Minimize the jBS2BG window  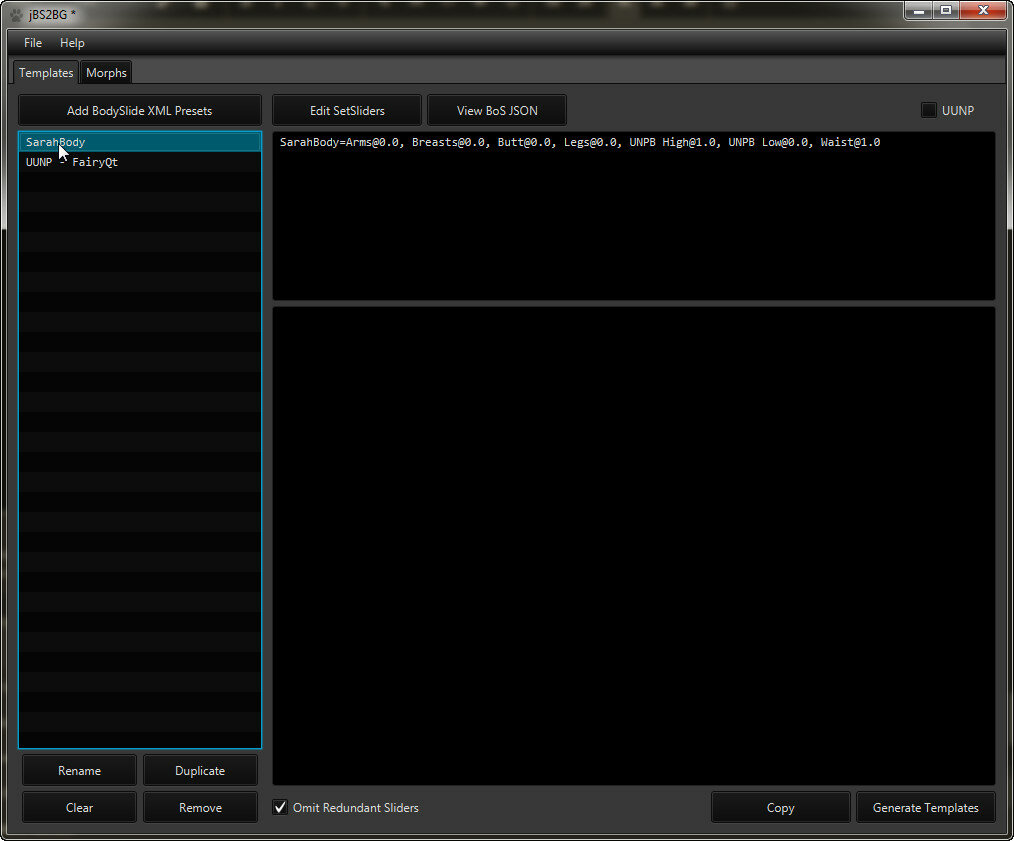[918, 10]
